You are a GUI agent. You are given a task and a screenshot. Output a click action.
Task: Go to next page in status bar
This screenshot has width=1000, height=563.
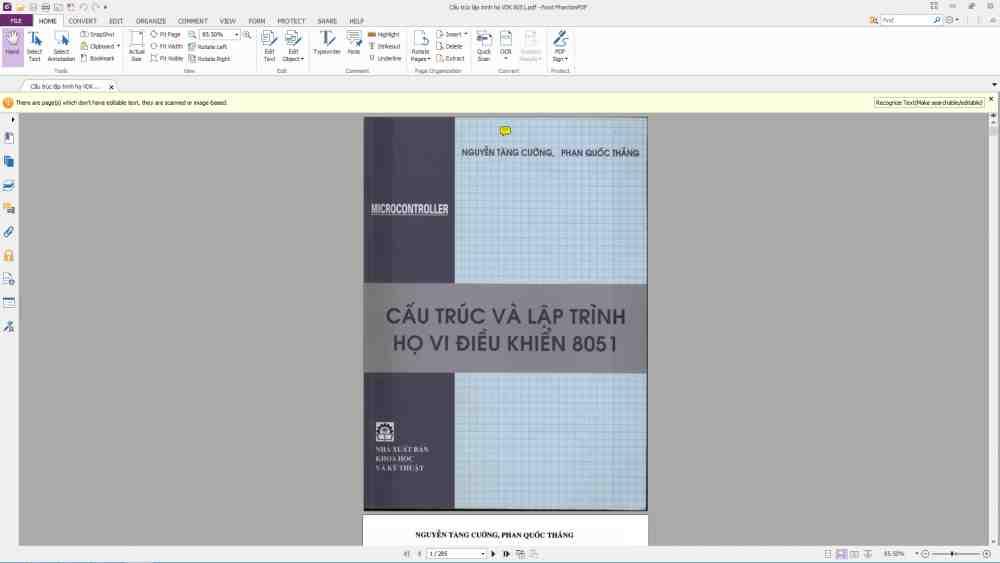493,553
